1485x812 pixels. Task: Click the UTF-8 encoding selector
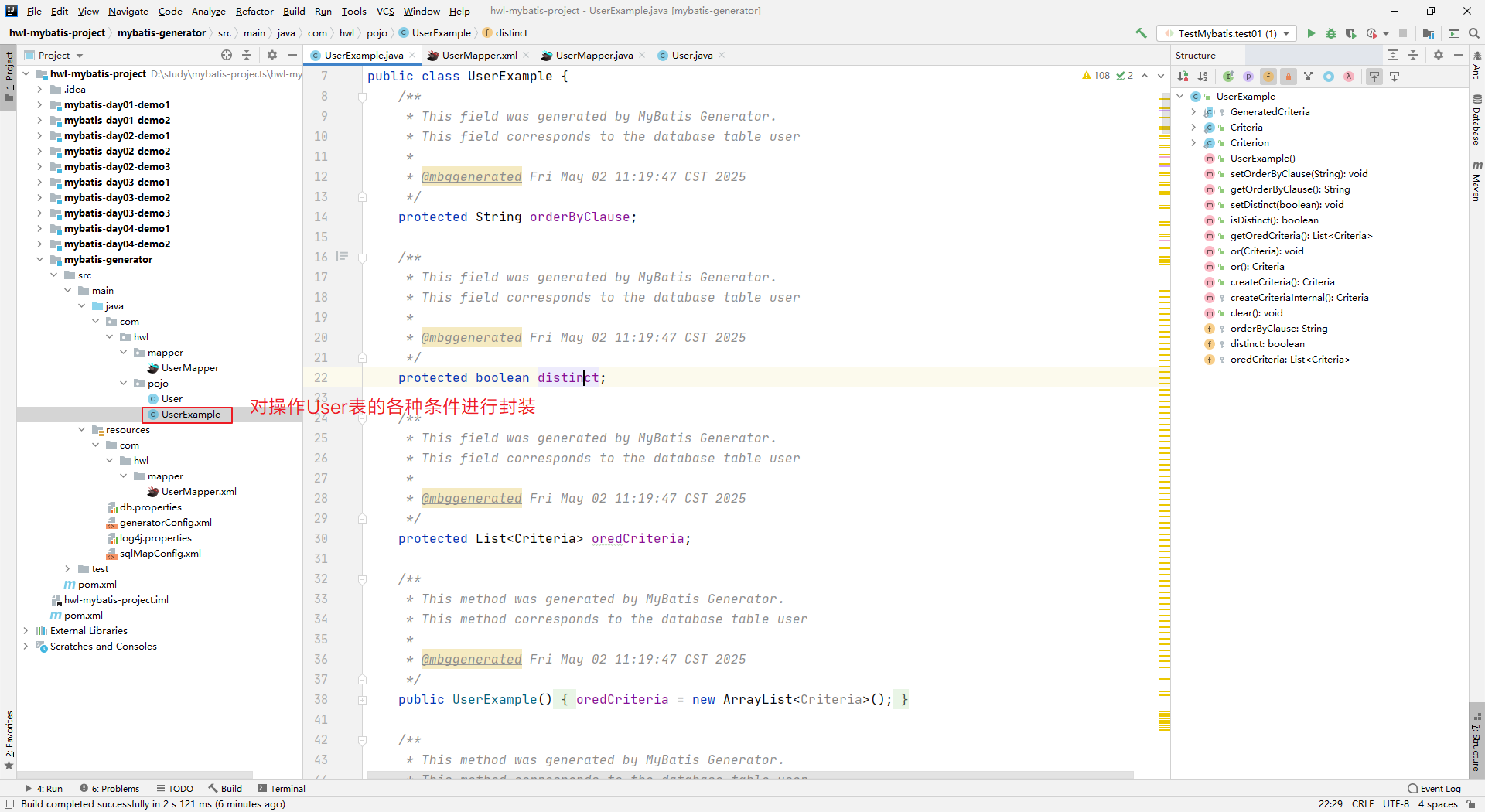click(1396, 803)
